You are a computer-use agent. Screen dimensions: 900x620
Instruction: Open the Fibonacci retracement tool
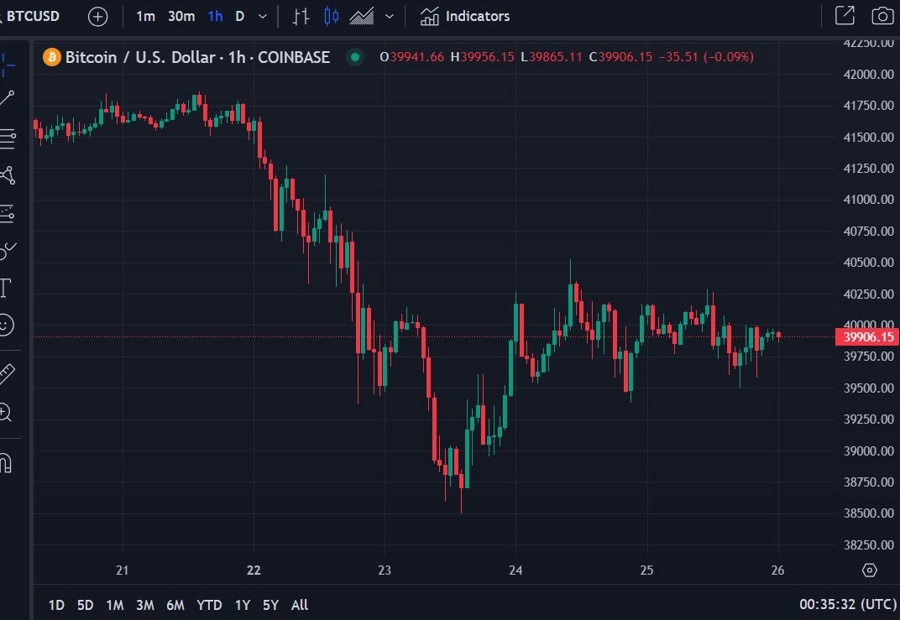(7, 138)
